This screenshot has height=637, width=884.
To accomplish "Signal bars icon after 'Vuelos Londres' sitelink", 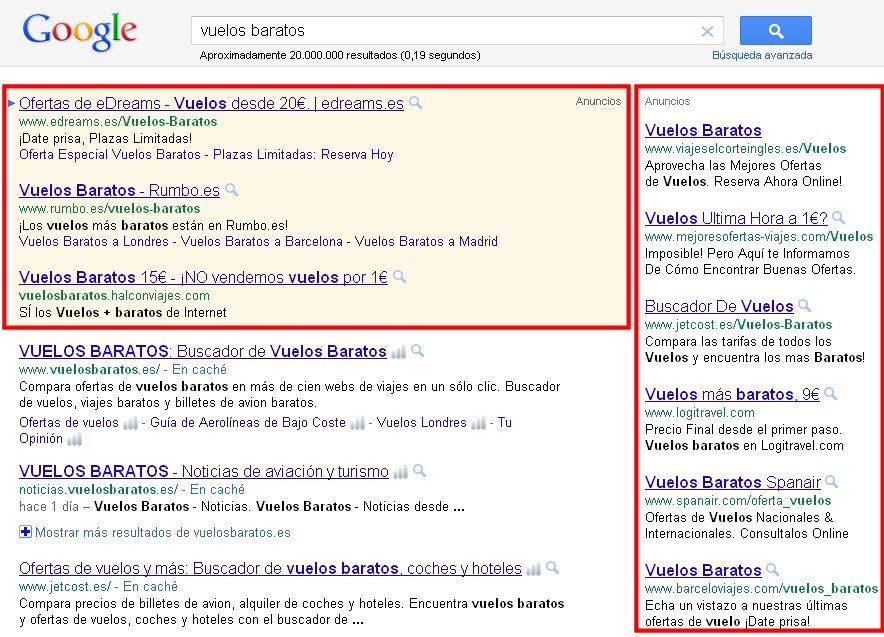I will pyautogui.click(x=479, y=423).
